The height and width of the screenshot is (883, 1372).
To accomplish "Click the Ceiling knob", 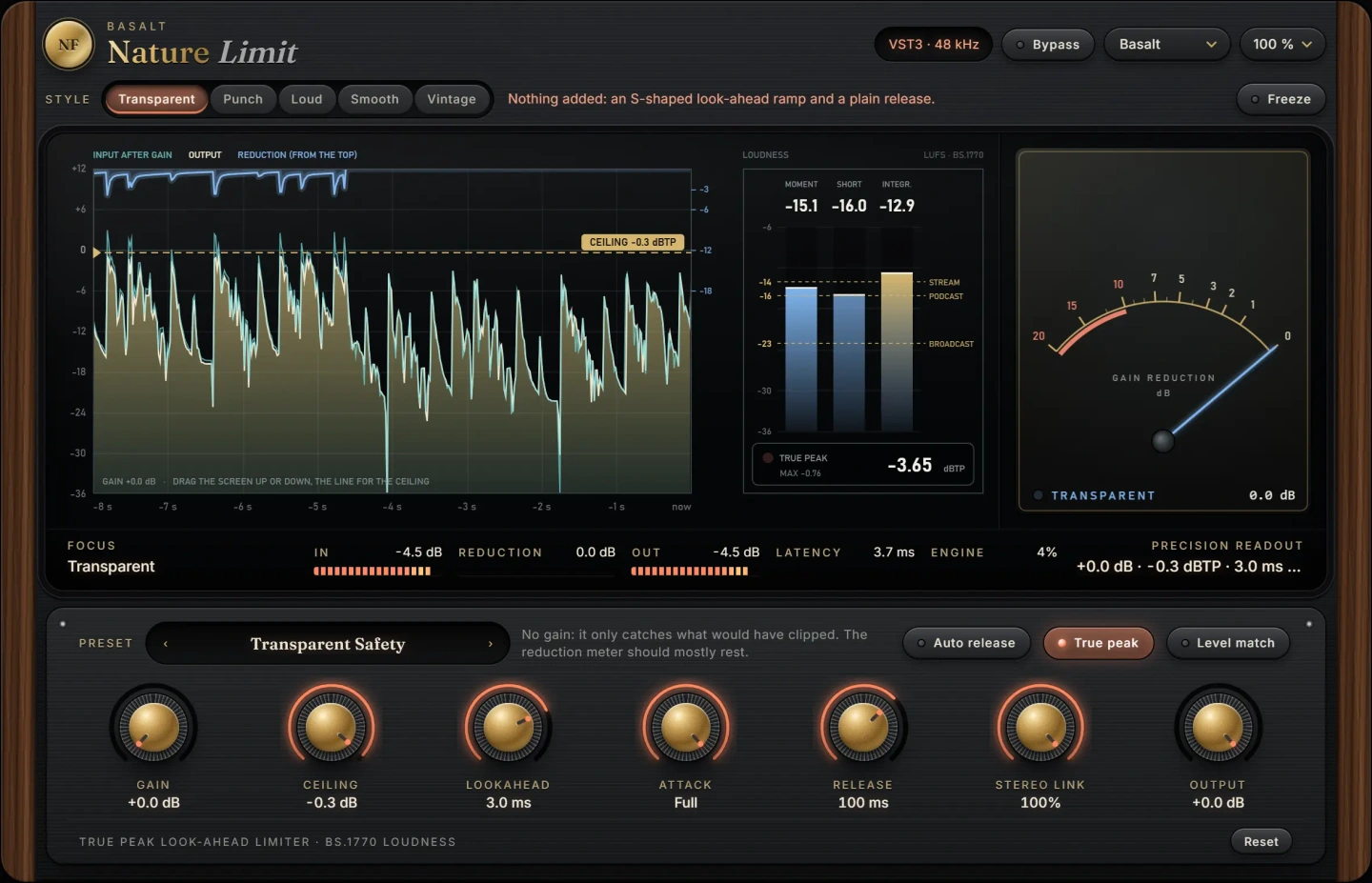I will pyautogui.click(x=331, y=728).
